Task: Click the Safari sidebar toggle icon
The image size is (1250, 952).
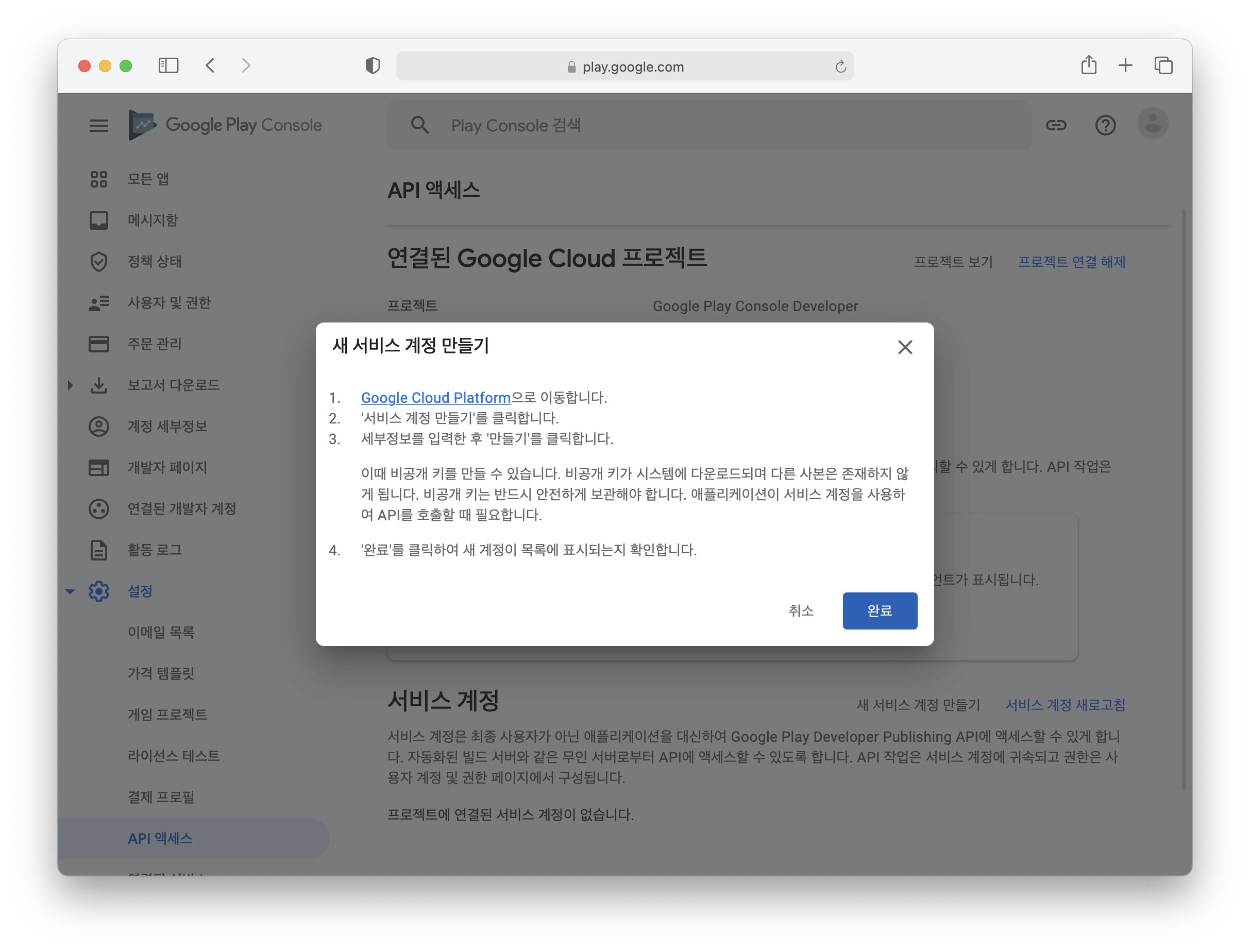Action: click(168, 66)
